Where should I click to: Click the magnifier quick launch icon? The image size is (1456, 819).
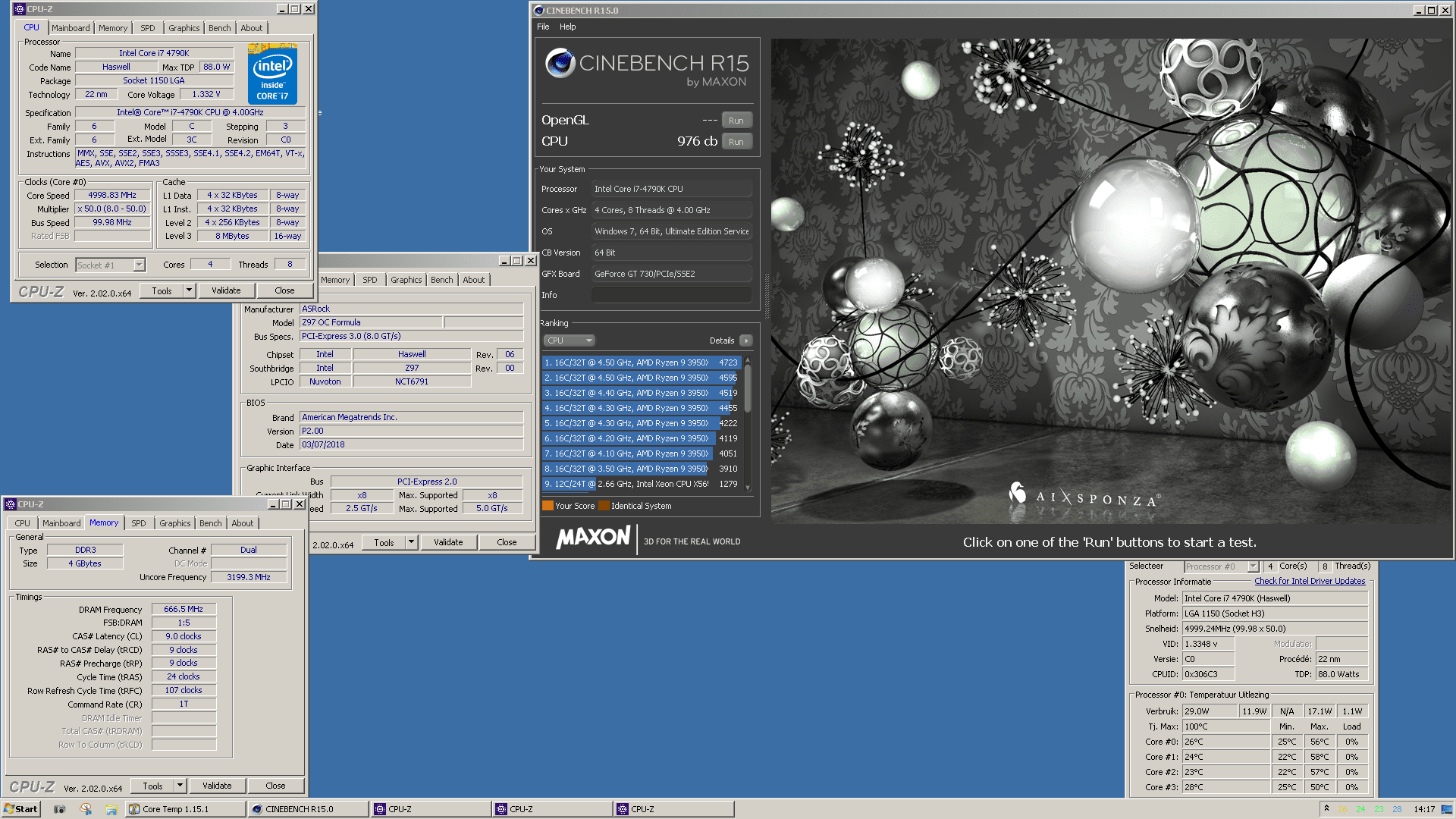pos(86,809)
